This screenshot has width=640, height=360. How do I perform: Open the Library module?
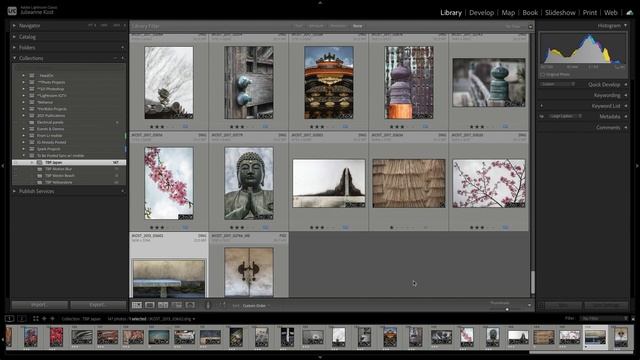click(451, 13)
